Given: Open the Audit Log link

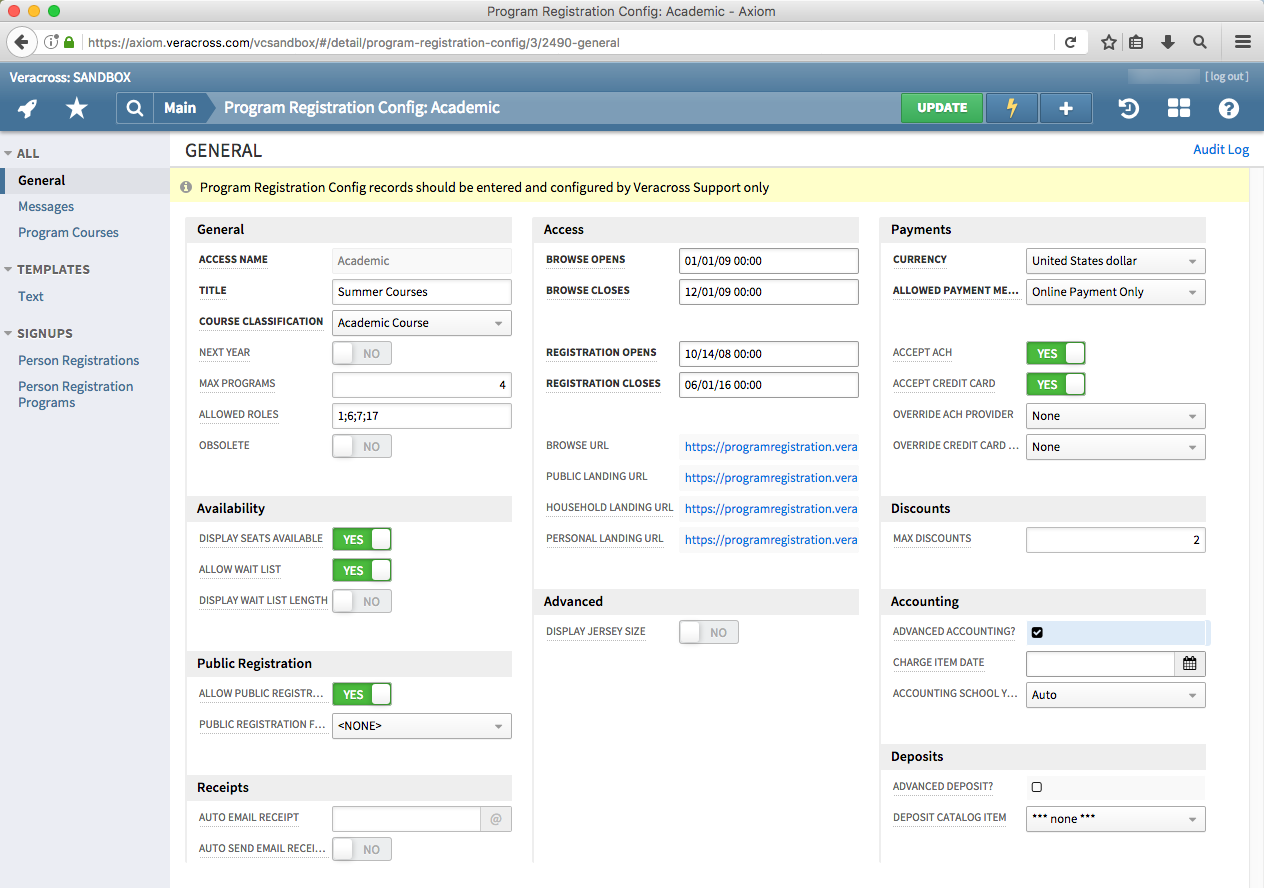Looking at the screenshot, I should pos(1220,149).
